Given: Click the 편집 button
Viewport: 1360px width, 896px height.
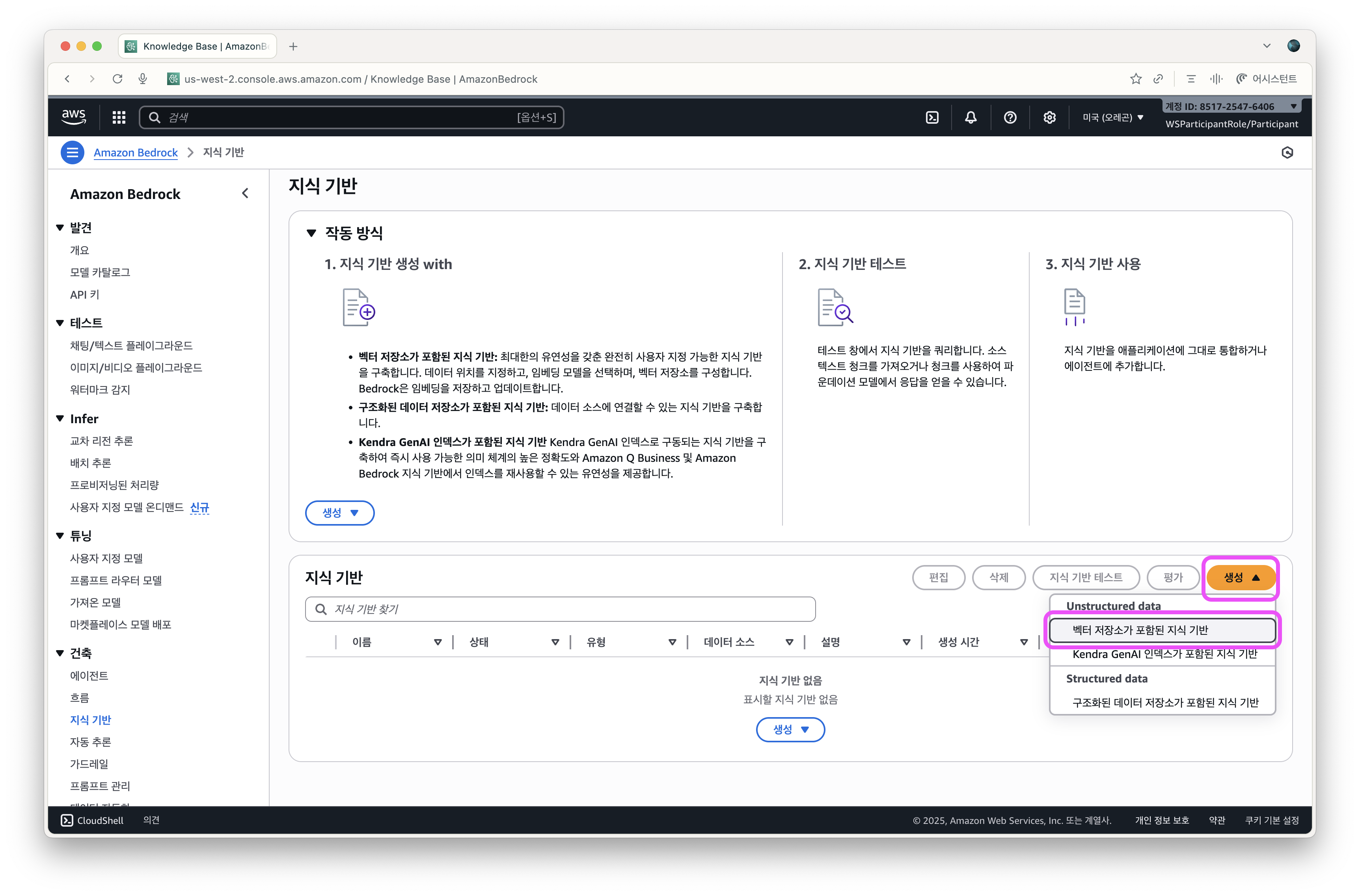Looking at the screenshot, I should pos(939,578).
